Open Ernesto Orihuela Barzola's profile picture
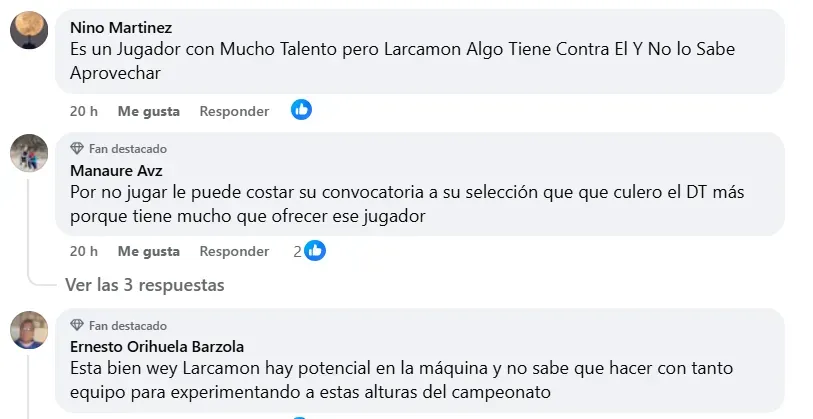 click(29, 330)
